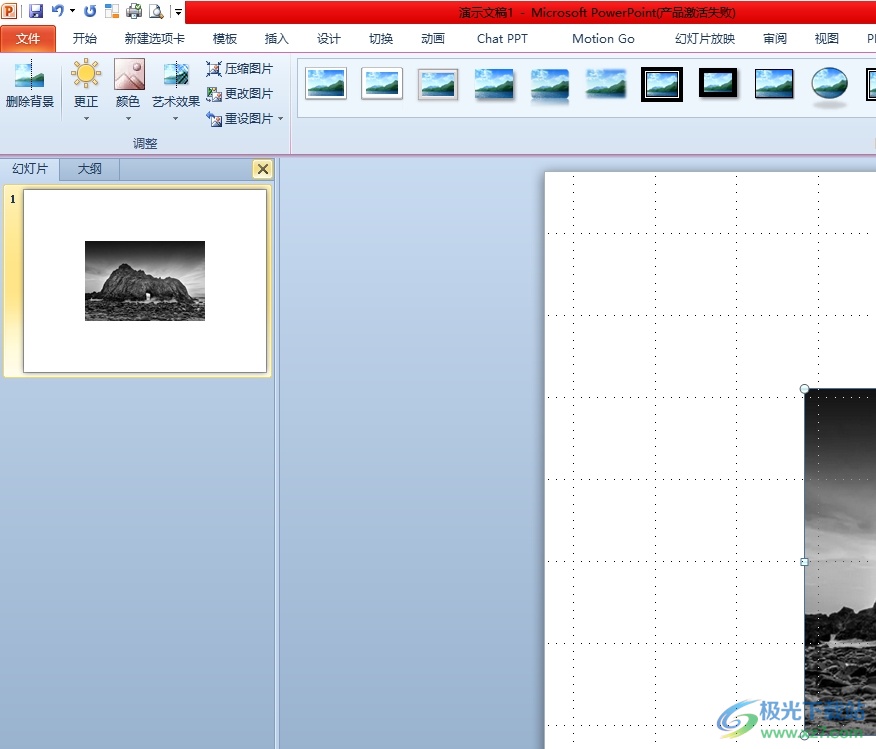Image resolution: width=876 pixels, height=749 pixels.
Task: Expand the 重设图片 dropdown arrow
Action: tap(280, 119)
